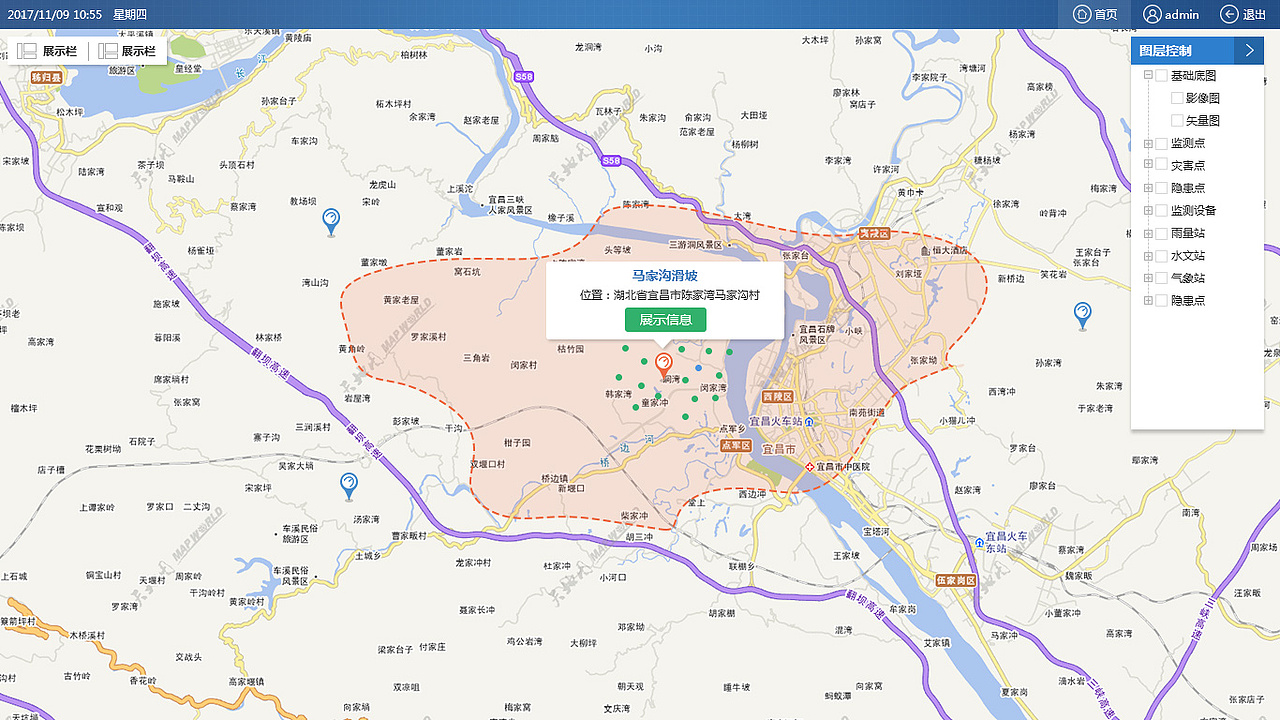Select the 矢量图 tree label
1280x720 pixels.
[1203, 120]
